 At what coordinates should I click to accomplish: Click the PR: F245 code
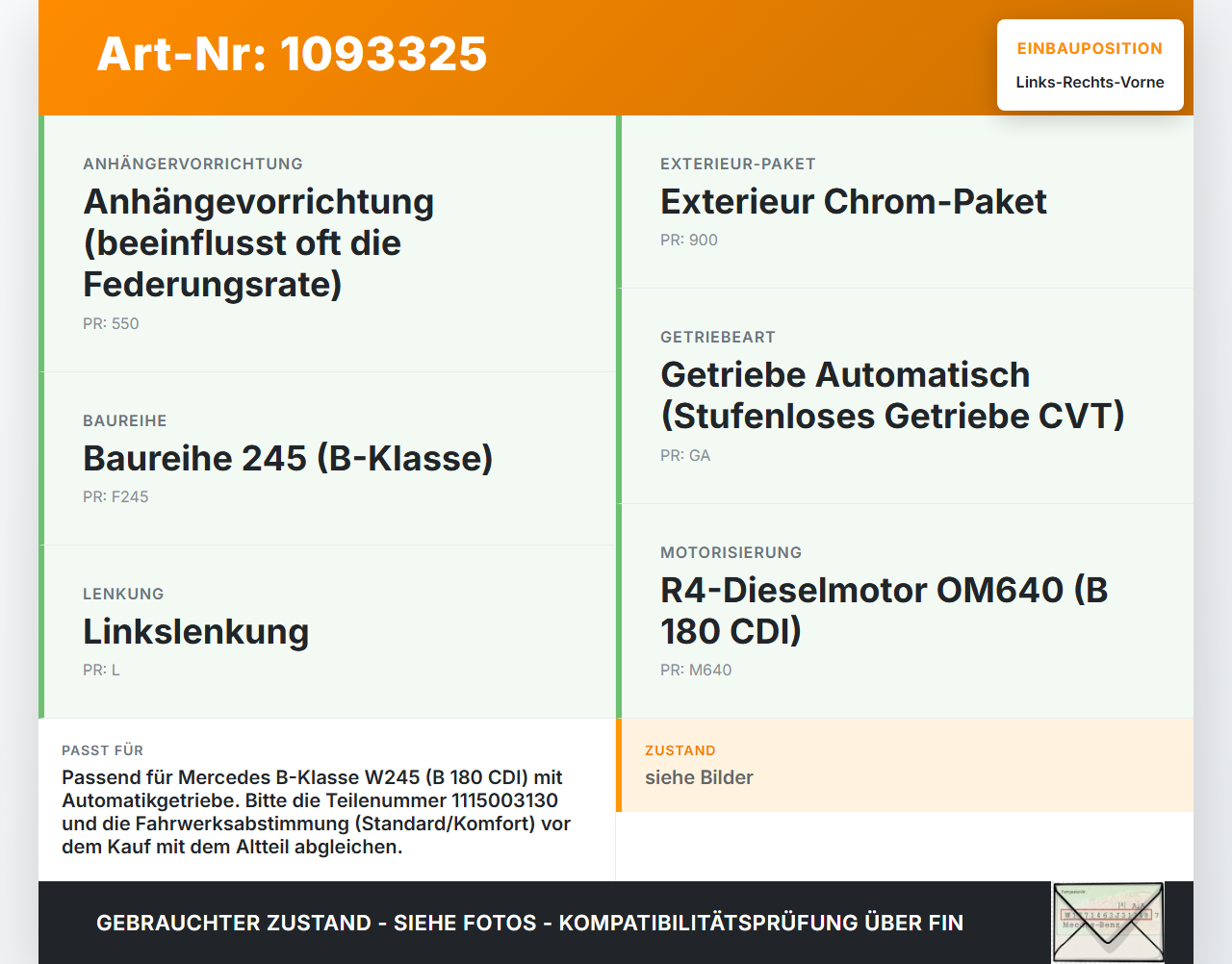(x=115, y=497)
